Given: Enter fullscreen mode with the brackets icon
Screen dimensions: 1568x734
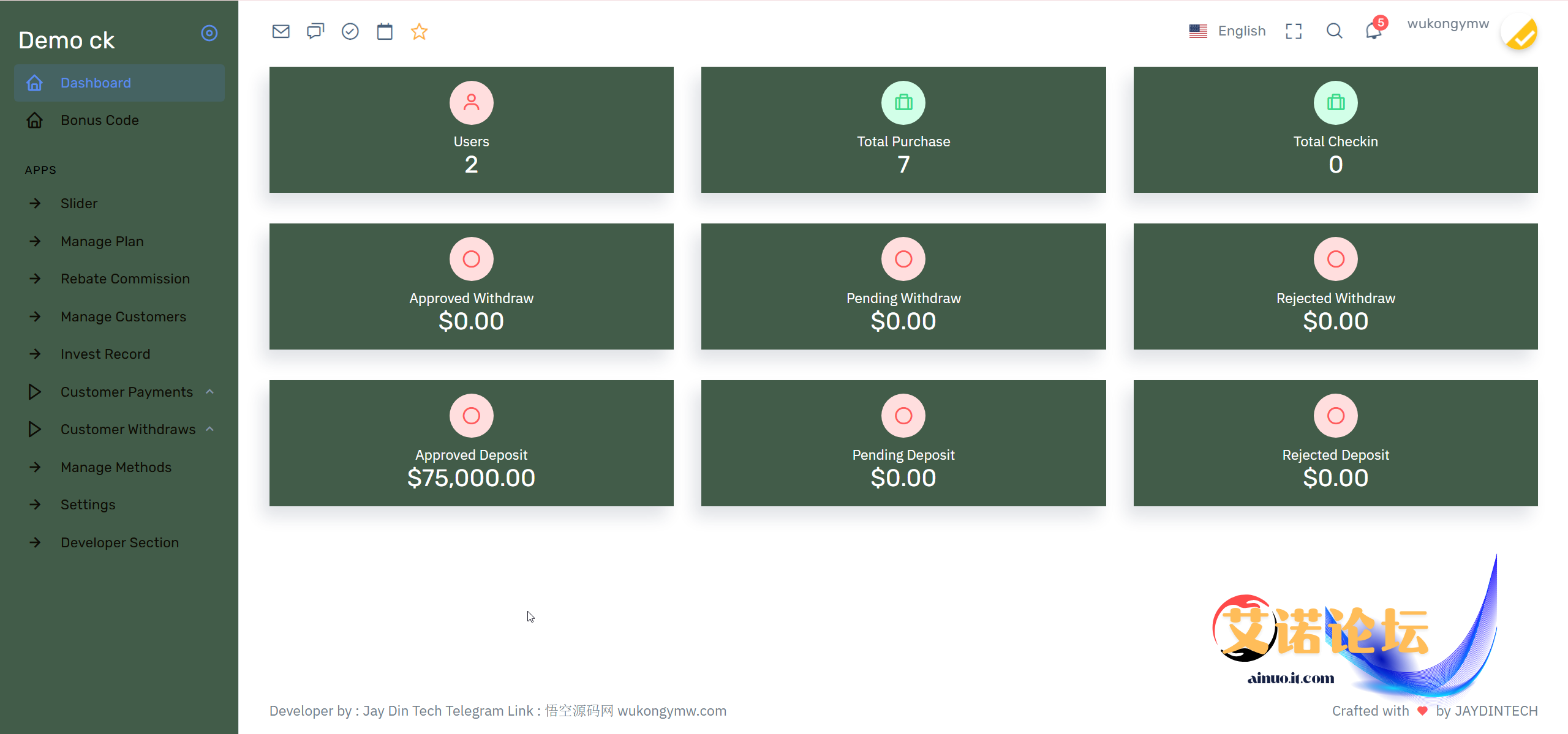Looking at the screenshot, I should [1294, 31].
